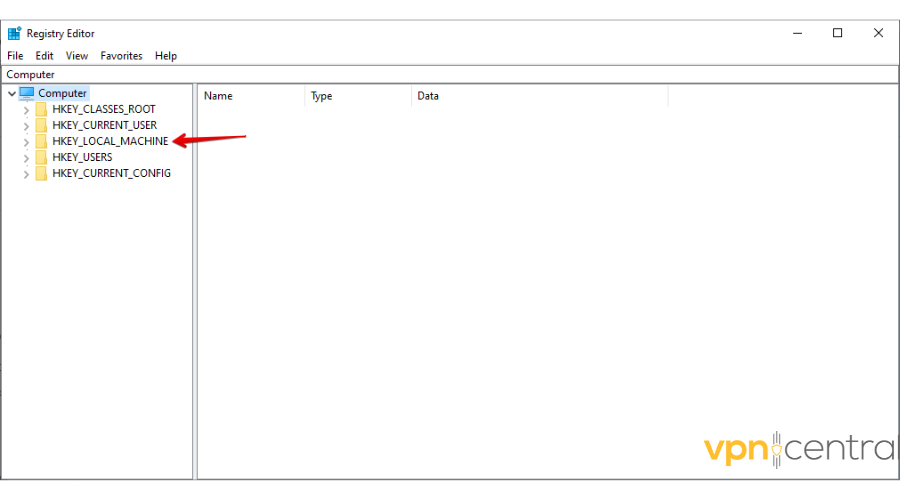Click the HKEY_USERS folder icon
Image resolution: width=900 pixels, height=500 pixels.
tap(41, 157)
